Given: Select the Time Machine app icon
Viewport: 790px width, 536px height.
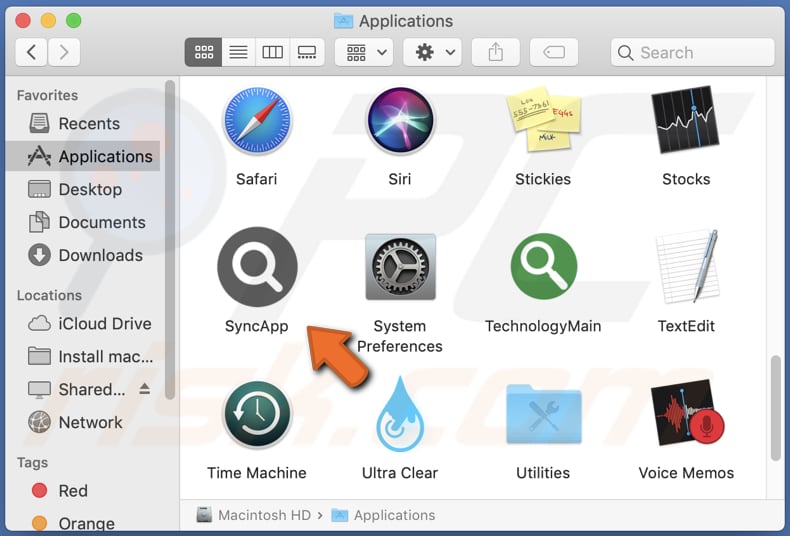Looking at the screenshot, I should tap(257, 414).
